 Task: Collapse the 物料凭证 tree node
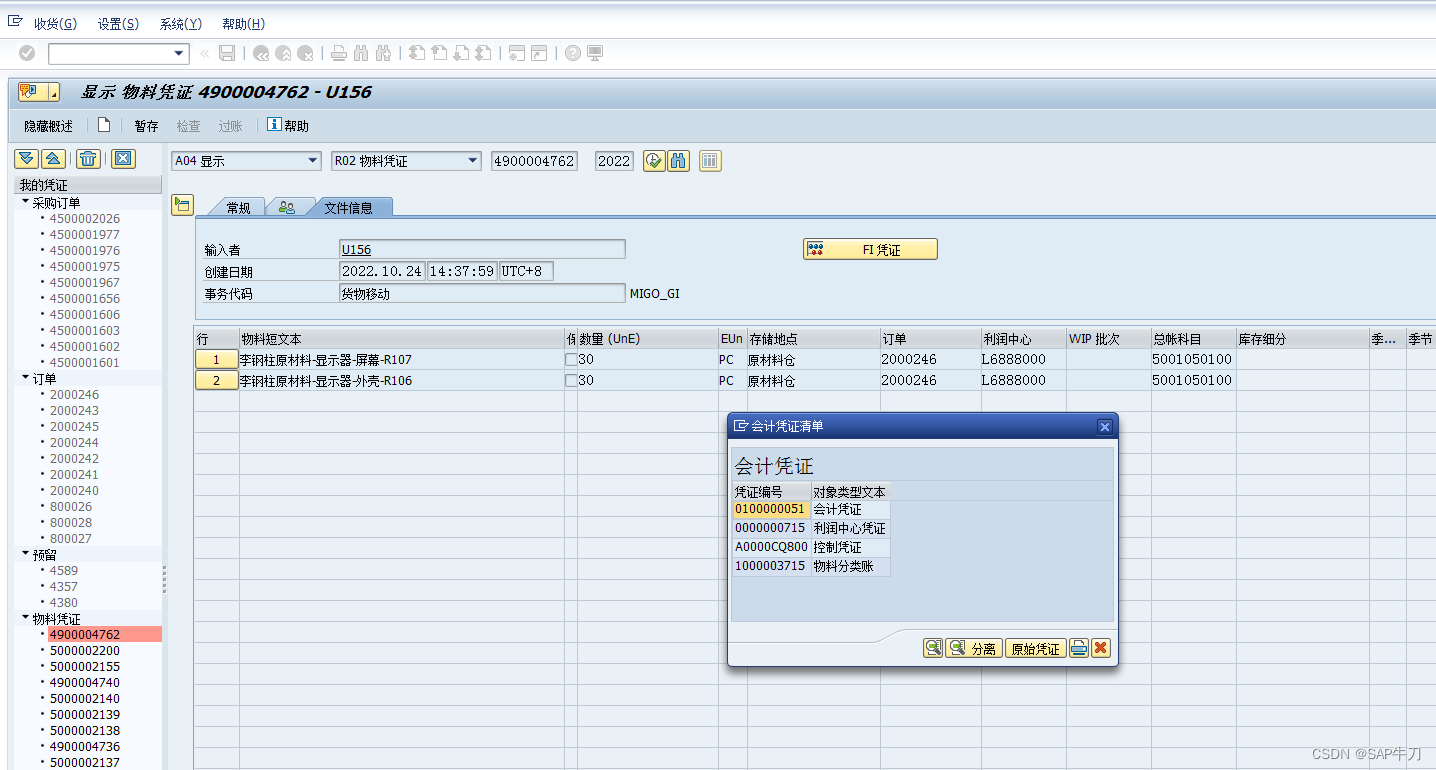26,618
